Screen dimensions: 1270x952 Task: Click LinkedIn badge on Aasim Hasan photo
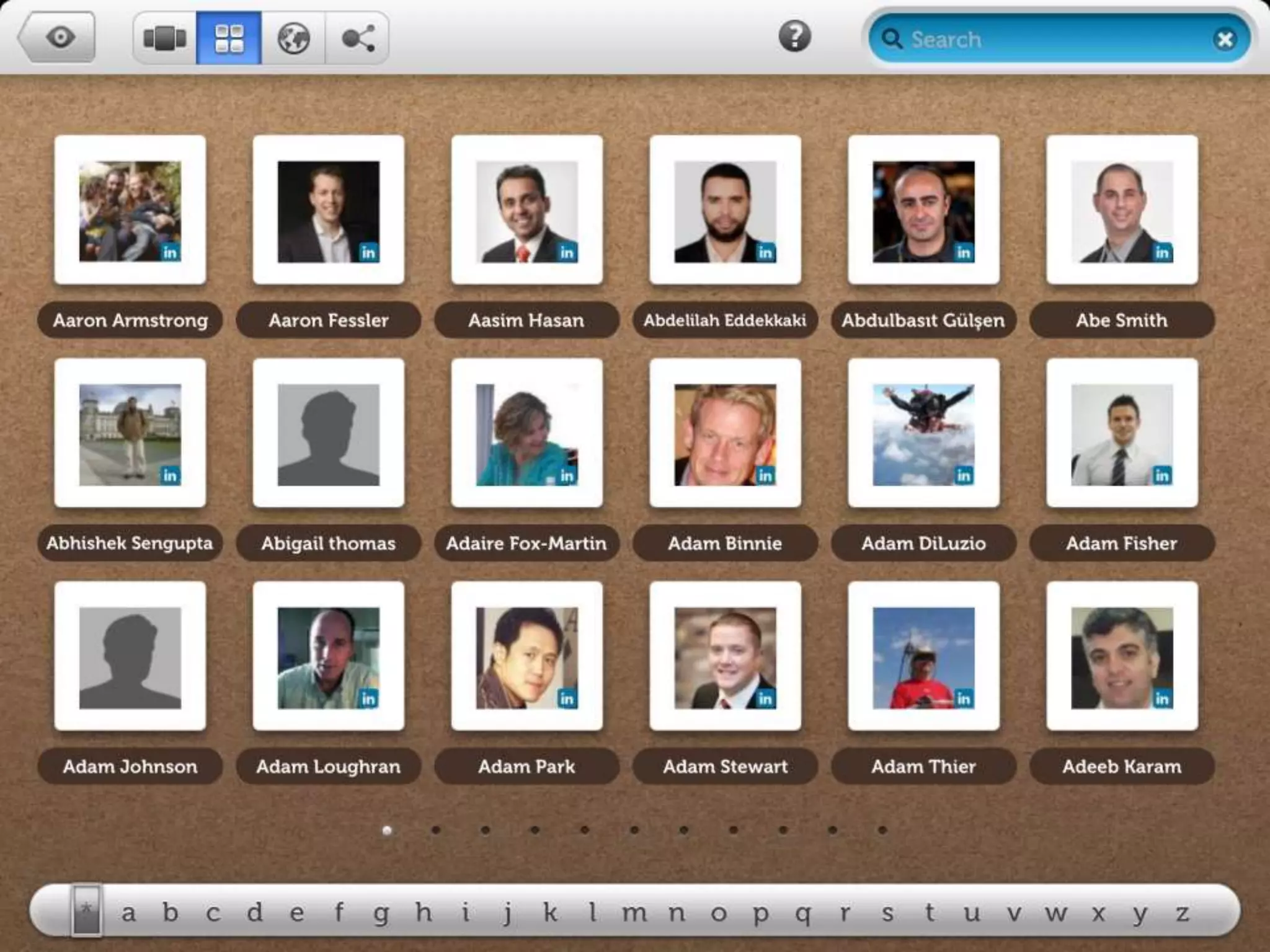tap(567, 252)
